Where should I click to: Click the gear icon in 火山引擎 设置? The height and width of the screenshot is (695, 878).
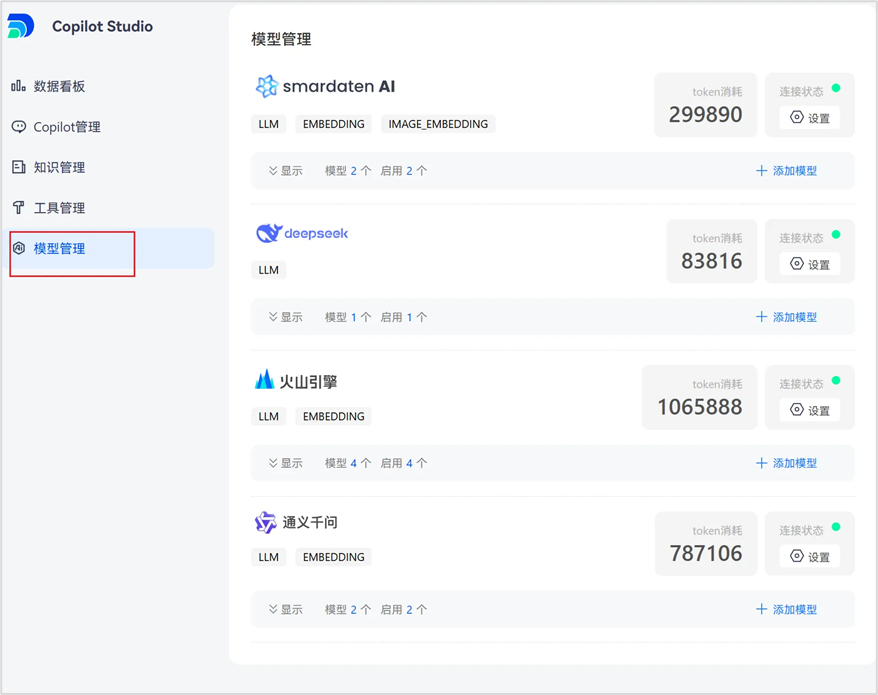point(796,409)
